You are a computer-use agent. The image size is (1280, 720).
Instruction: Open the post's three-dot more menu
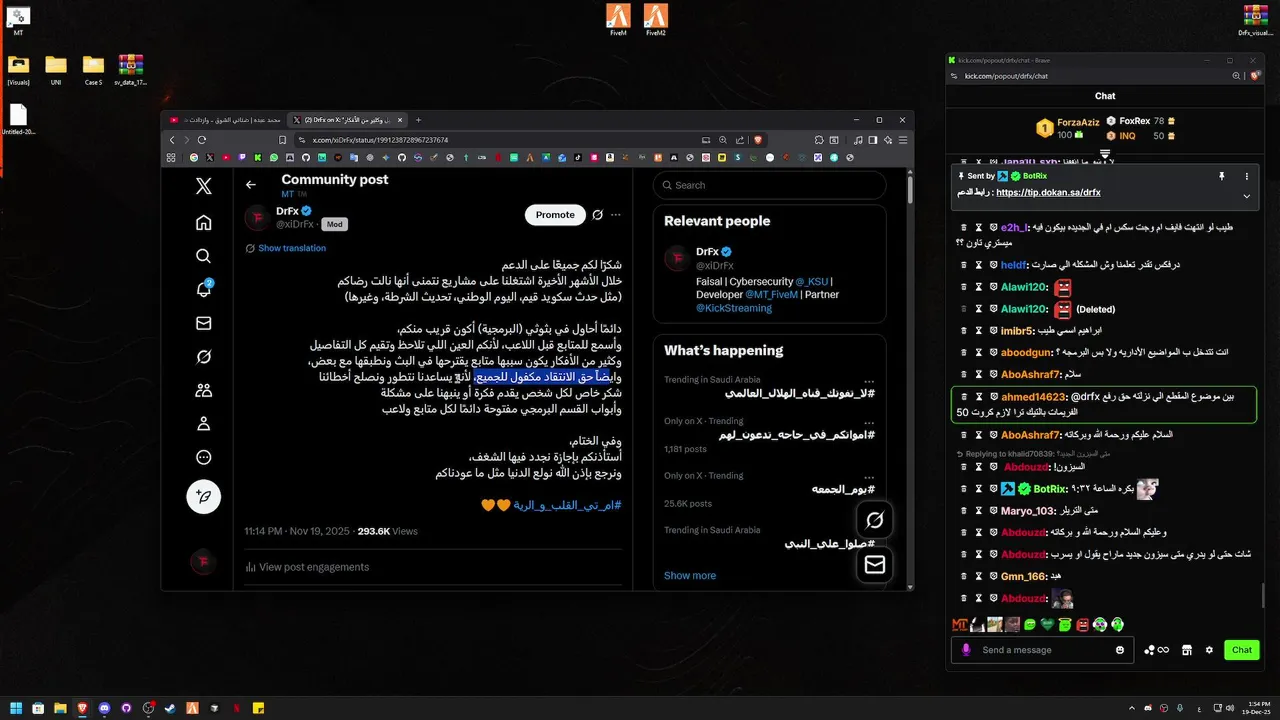click(x=616, y=214)
